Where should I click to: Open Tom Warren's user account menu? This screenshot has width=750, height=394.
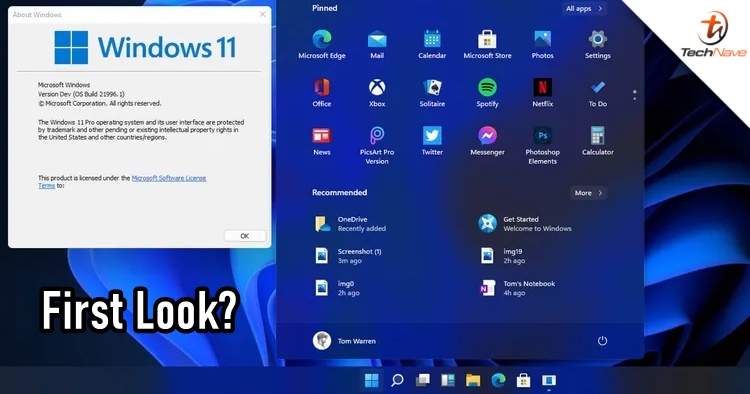click(x=344, y=340)
